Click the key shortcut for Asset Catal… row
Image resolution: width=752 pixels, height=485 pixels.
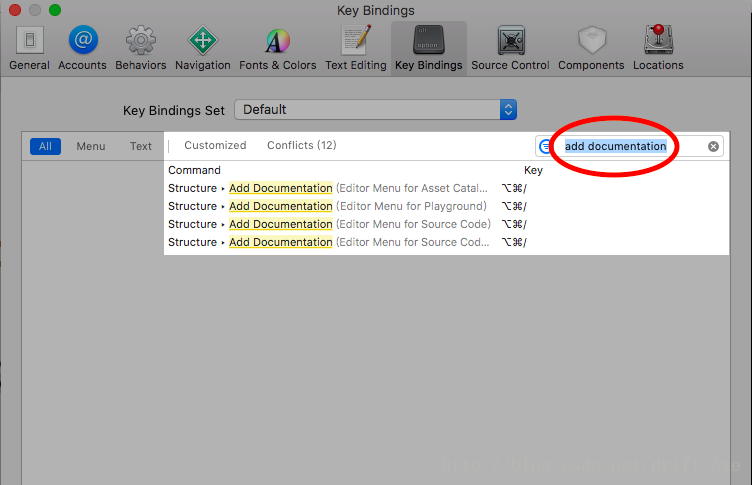pyautogui.click(x=514, y=188)
